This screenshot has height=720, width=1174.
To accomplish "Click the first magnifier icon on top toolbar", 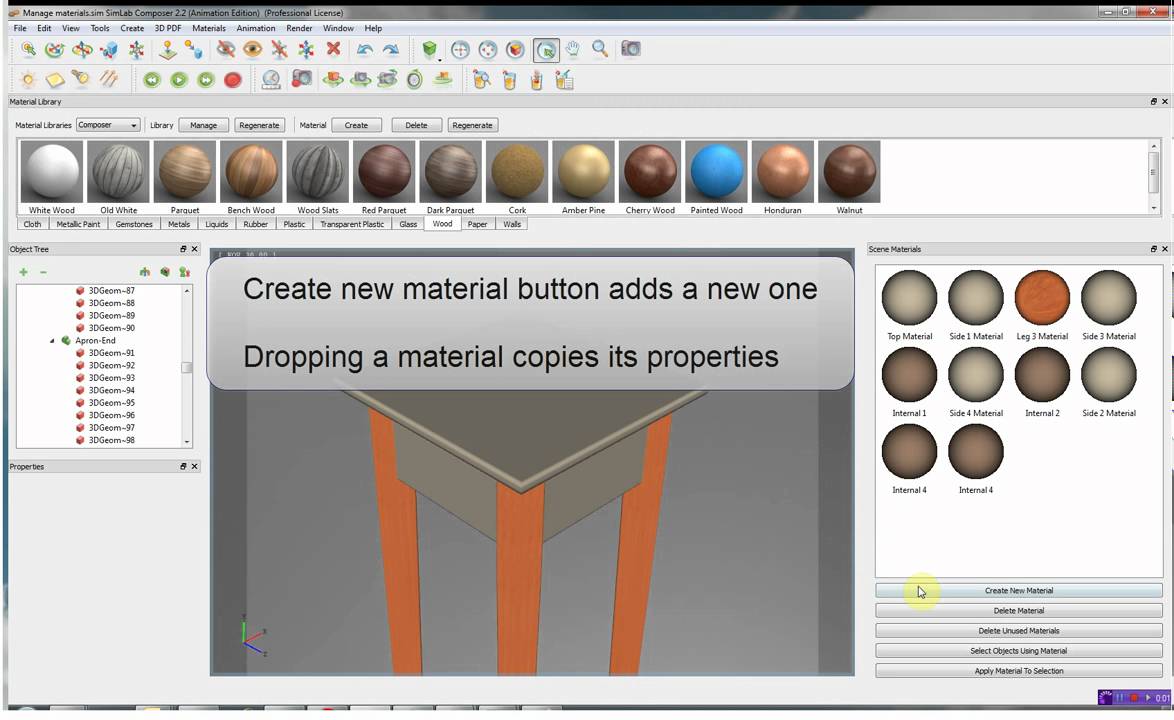I will [28, 49].
